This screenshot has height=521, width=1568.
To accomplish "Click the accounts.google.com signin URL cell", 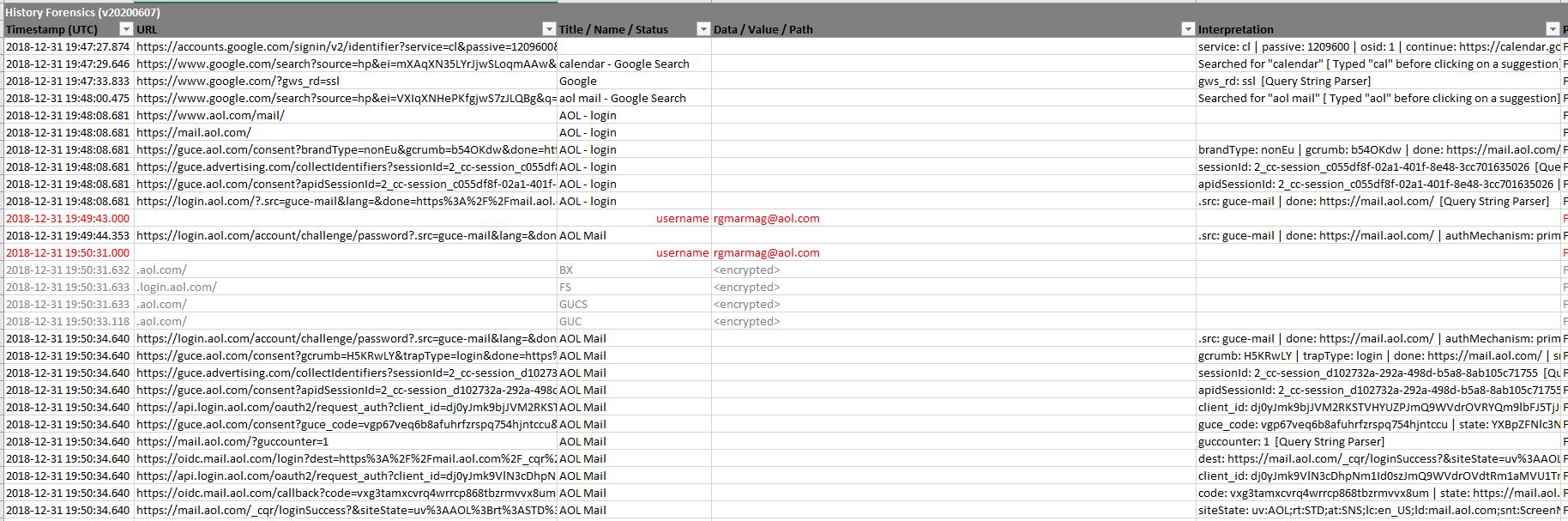I will pyautogui.click(x=345, y=46).
